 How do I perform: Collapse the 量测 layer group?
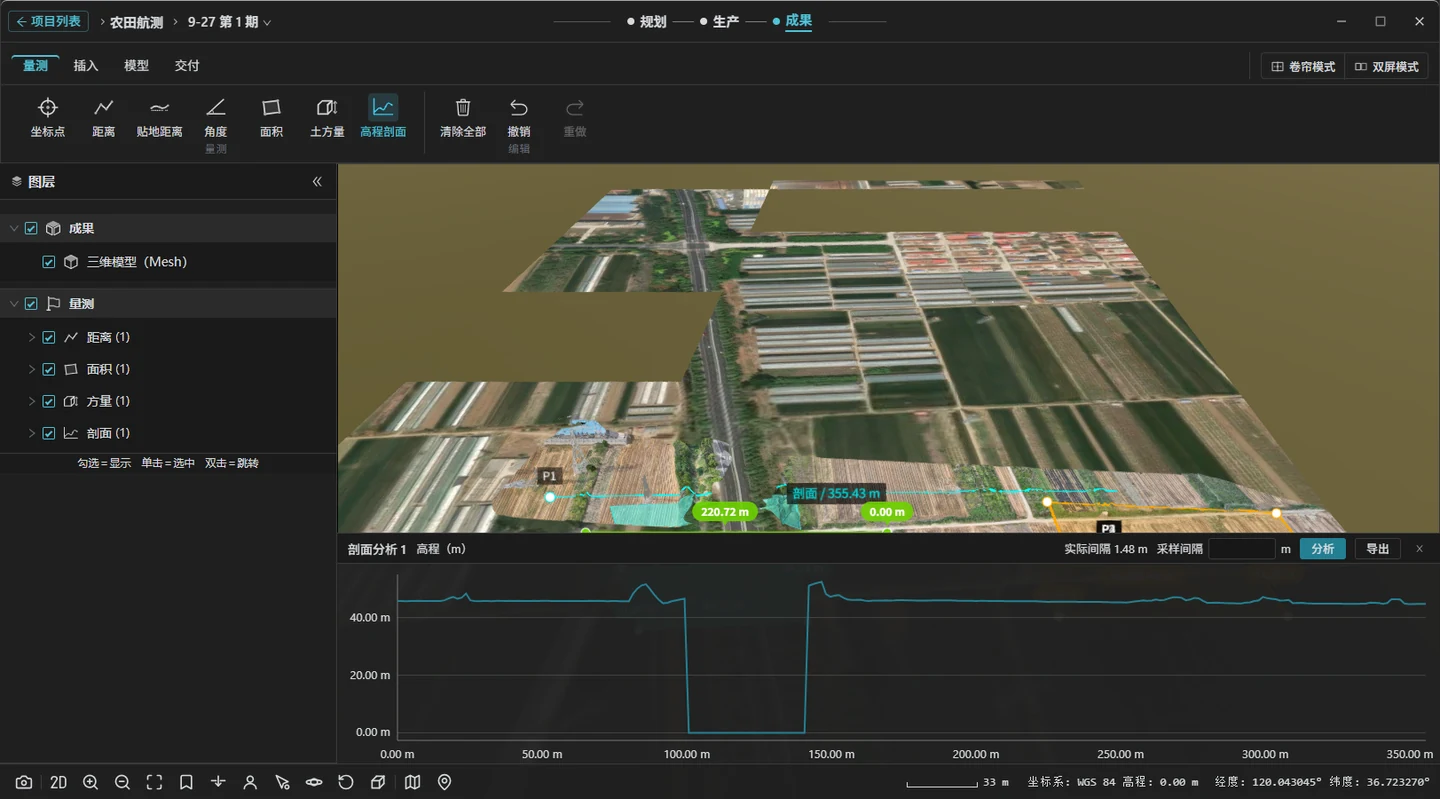pyautogui.click(x=14, y=304)
